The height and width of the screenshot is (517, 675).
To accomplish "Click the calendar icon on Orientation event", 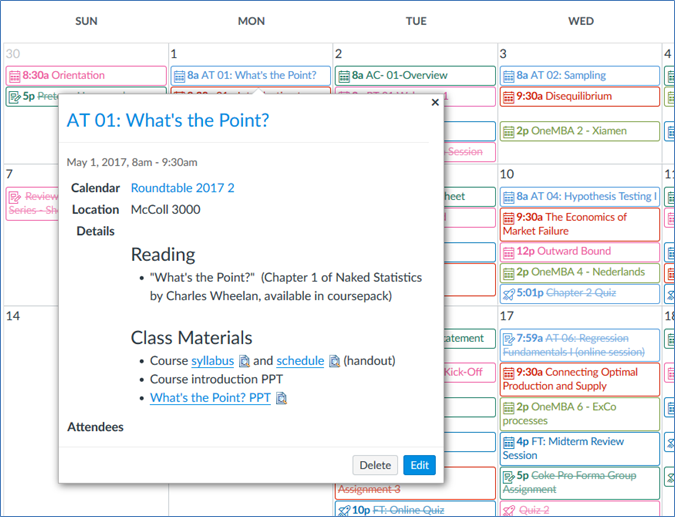I will pos(14,76).
